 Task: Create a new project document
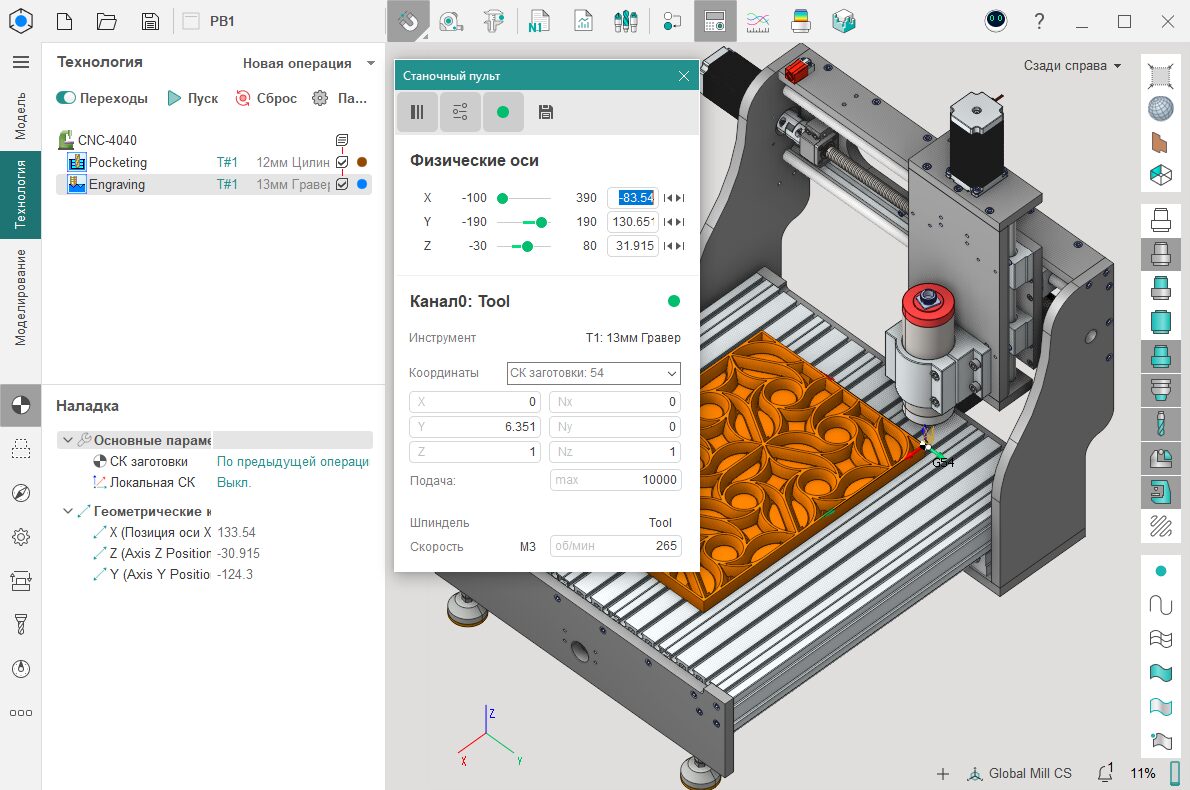pos(64,21)
